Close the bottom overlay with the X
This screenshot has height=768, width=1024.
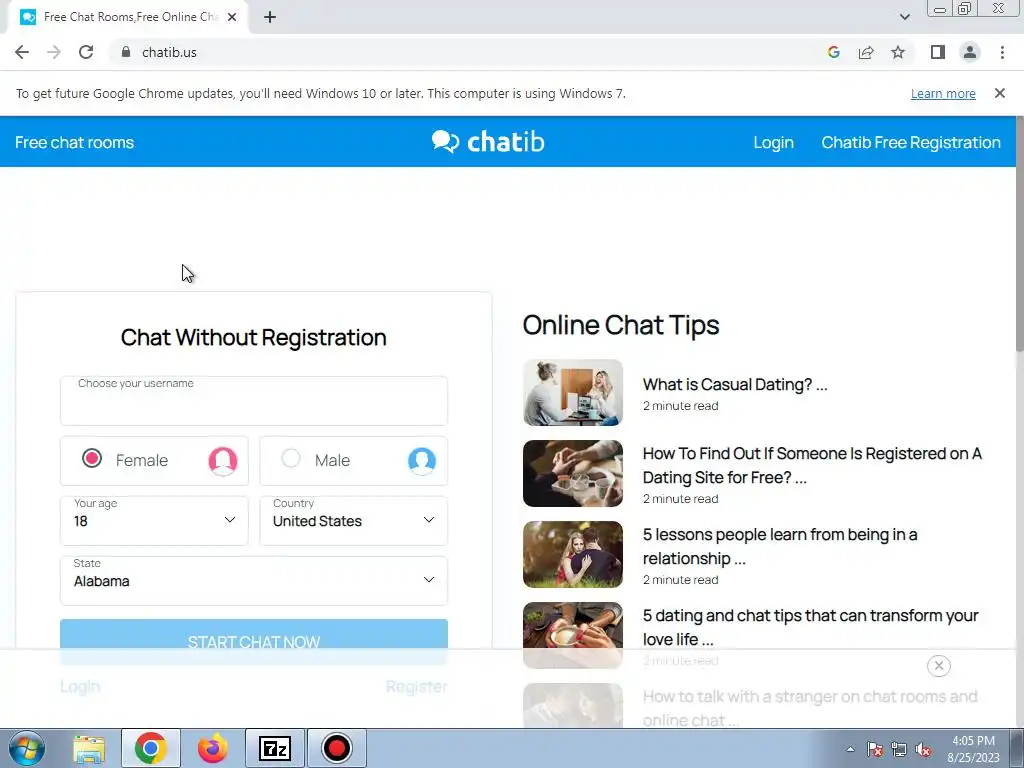tap(938, 665)
